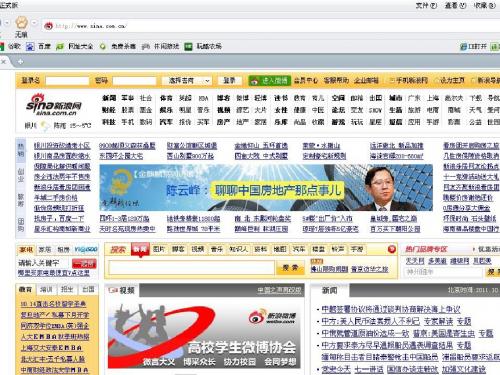Click the weather icon beside 银川
This screenshot has width=500, height=375.
click(x=44, y=126)
